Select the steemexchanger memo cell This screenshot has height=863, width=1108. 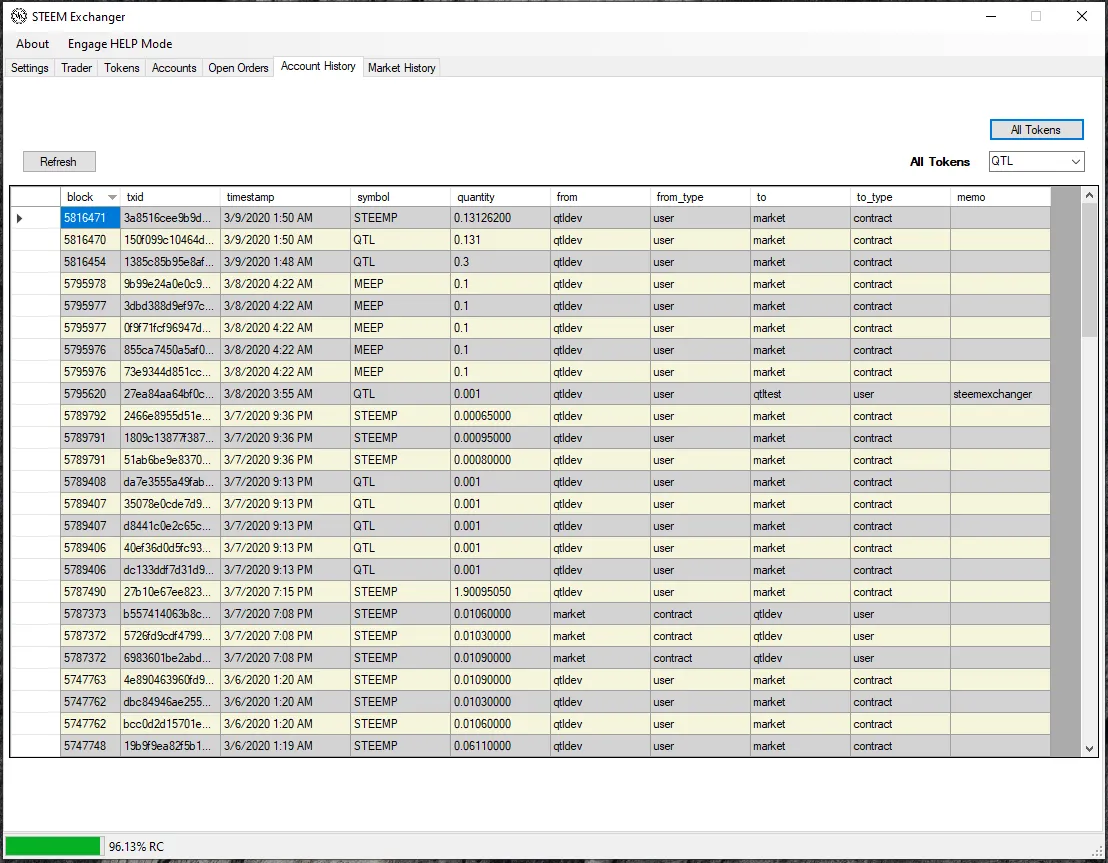(1001, 394)
